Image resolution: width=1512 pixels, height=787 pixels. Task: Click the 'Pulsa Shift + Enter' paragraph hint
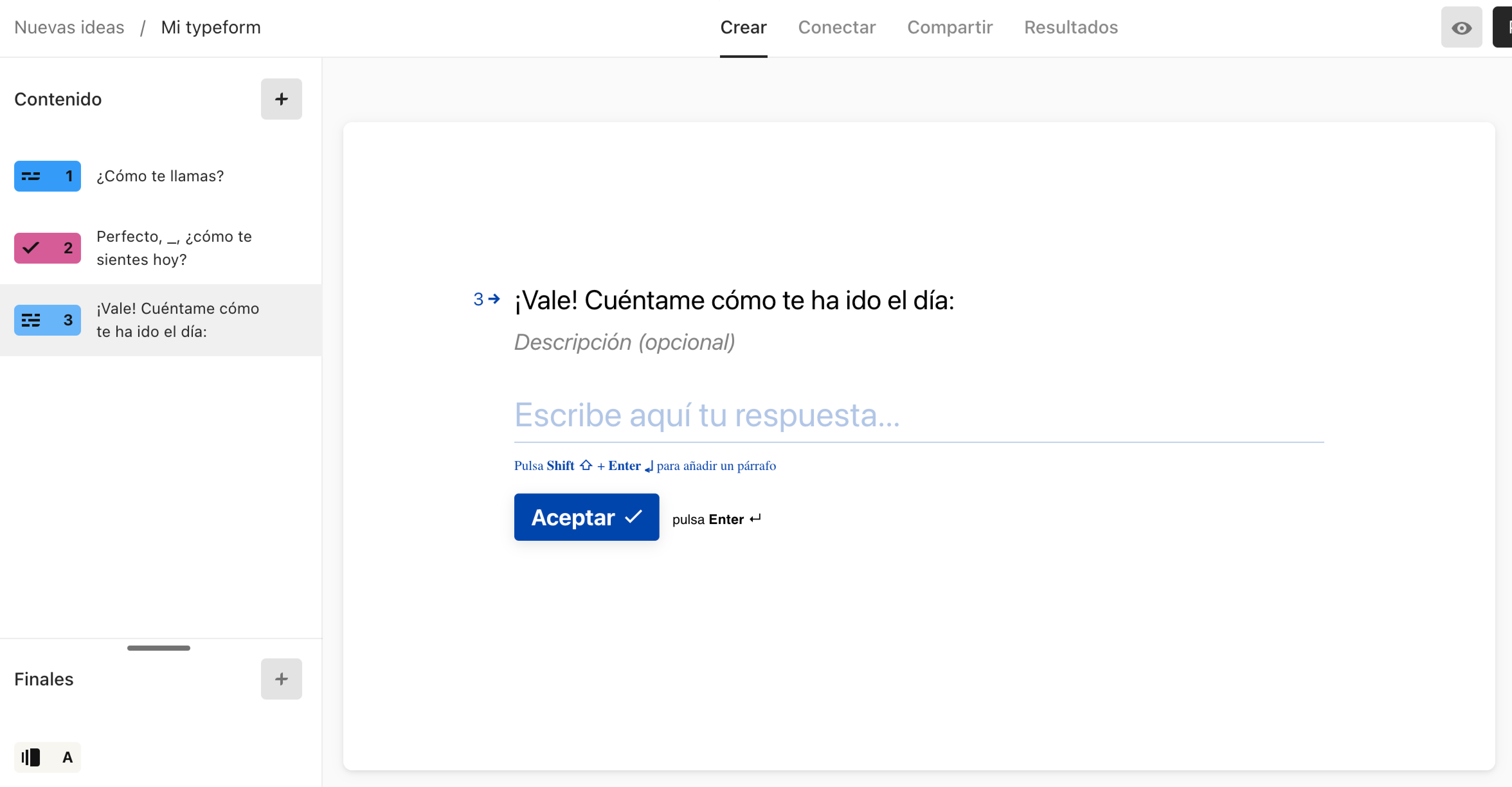pyautogui.click(x=644, y=466)
